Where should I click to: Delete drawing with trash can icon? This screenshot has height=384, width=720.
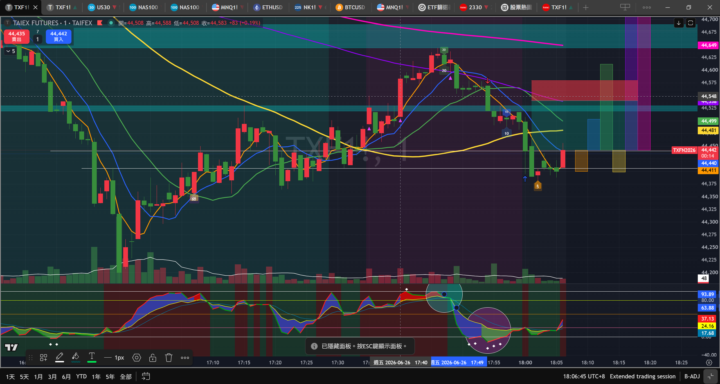pyautogui.click(x=169, y=357)
